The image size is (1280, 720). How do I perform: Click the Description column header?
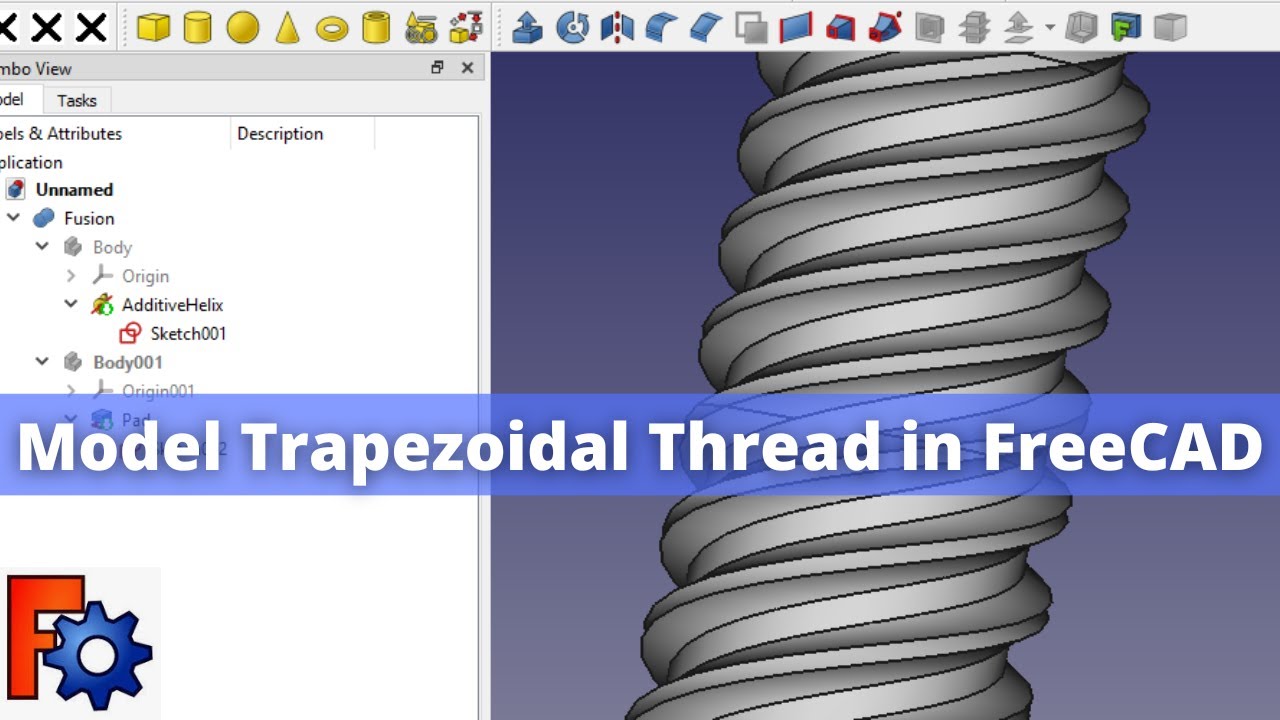pos(280,133)
